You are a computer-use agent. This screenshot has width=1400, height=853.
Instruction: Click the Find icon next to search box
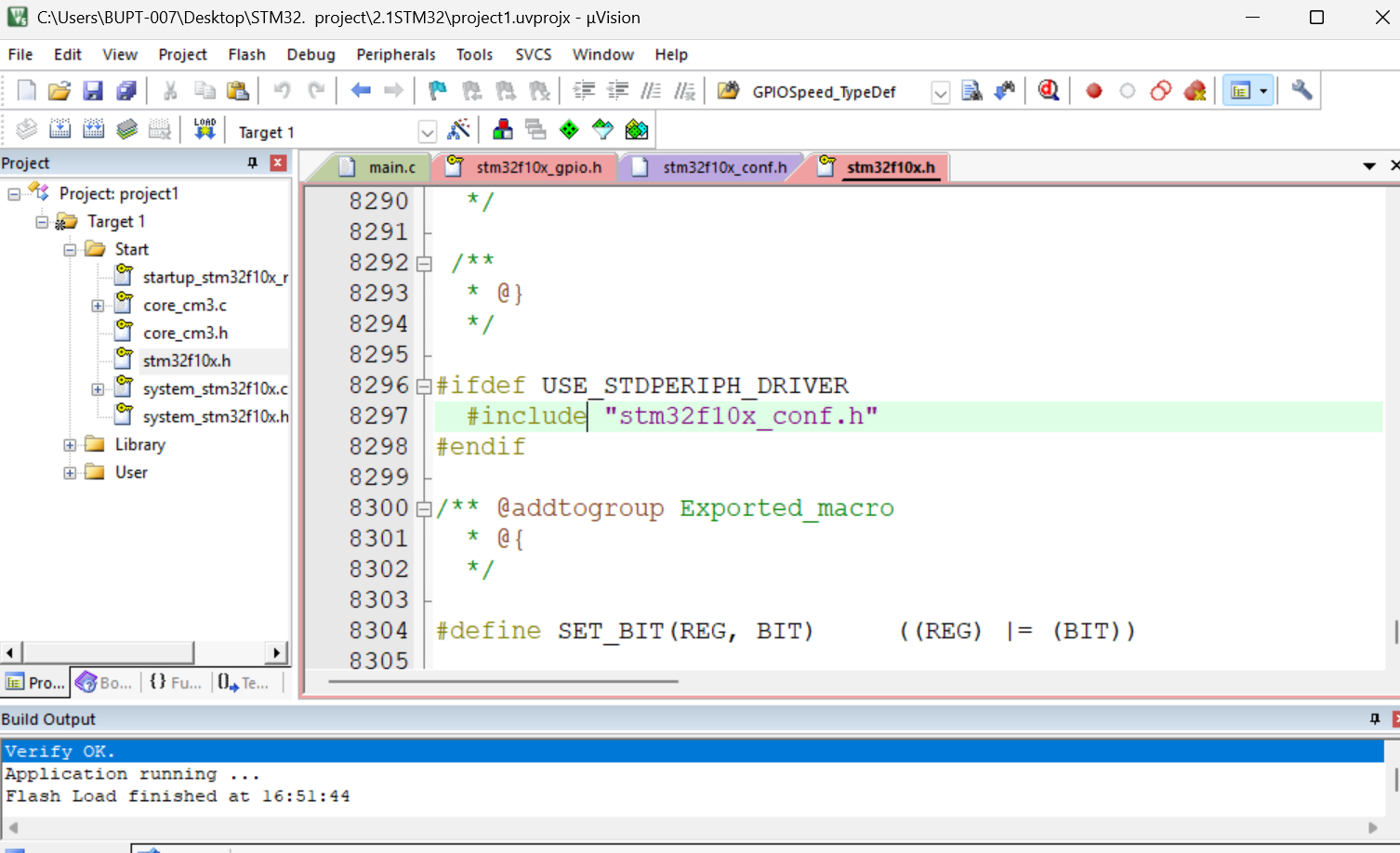tap(971, 90)
